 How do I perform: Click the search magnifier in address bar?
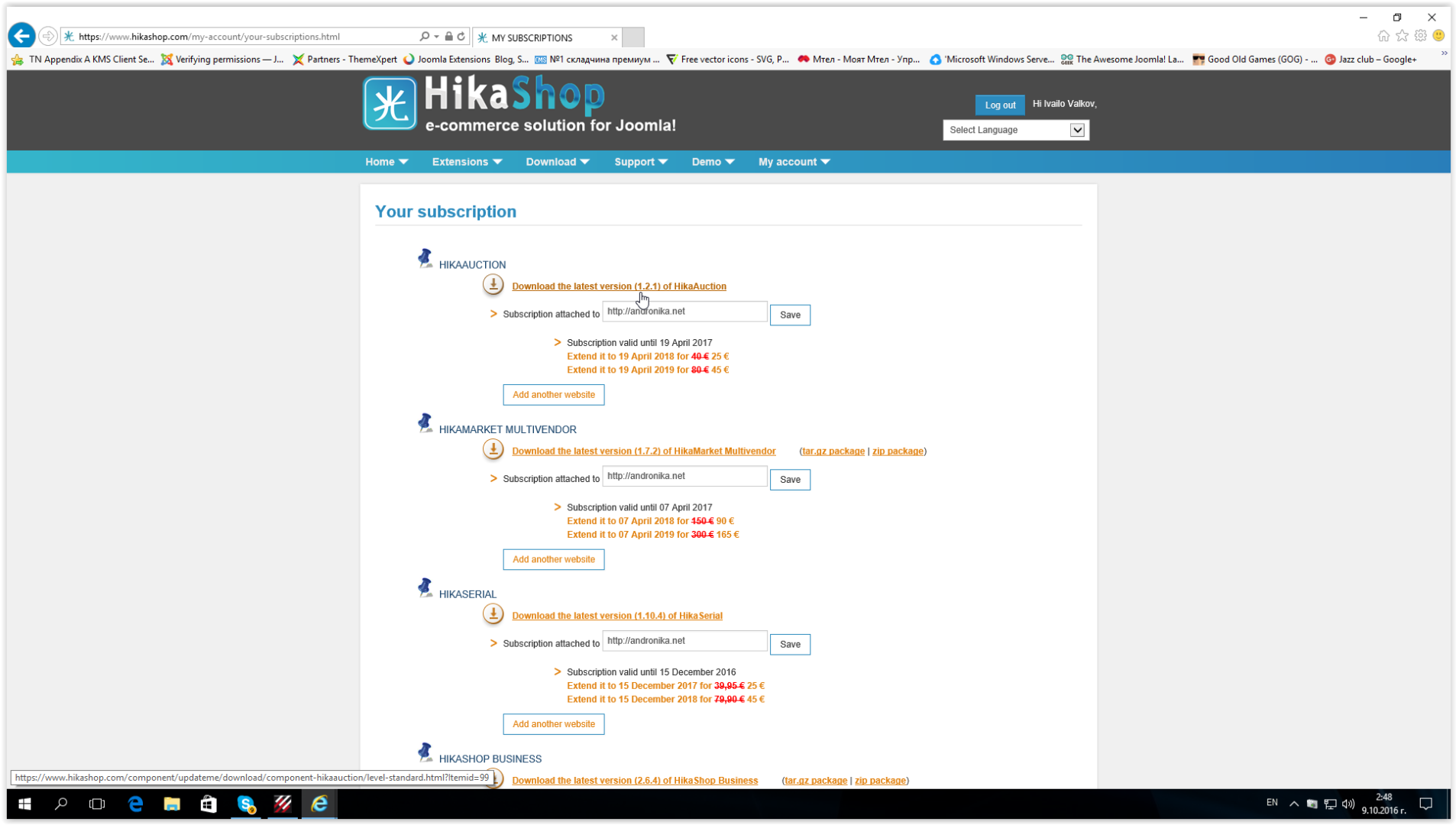(x=425, y=36)
